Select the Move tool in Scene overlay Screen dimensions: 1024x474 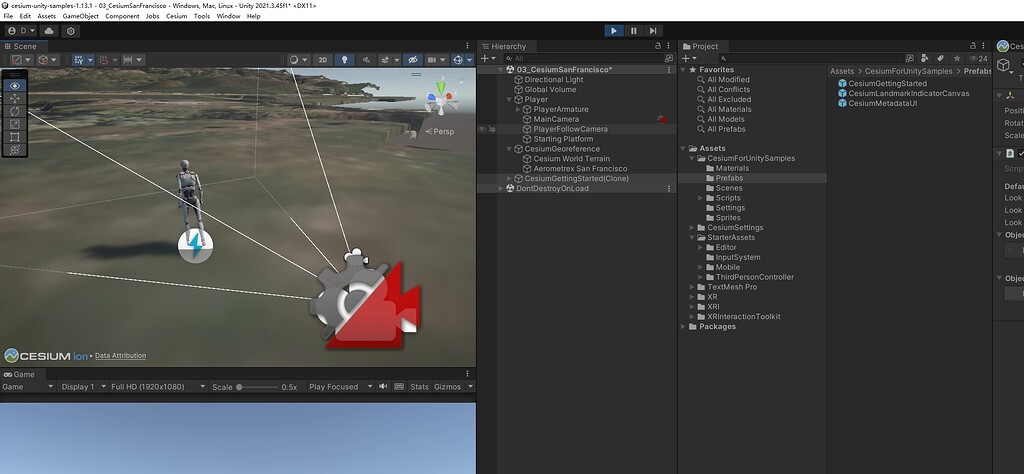click(x=14, y=99)
